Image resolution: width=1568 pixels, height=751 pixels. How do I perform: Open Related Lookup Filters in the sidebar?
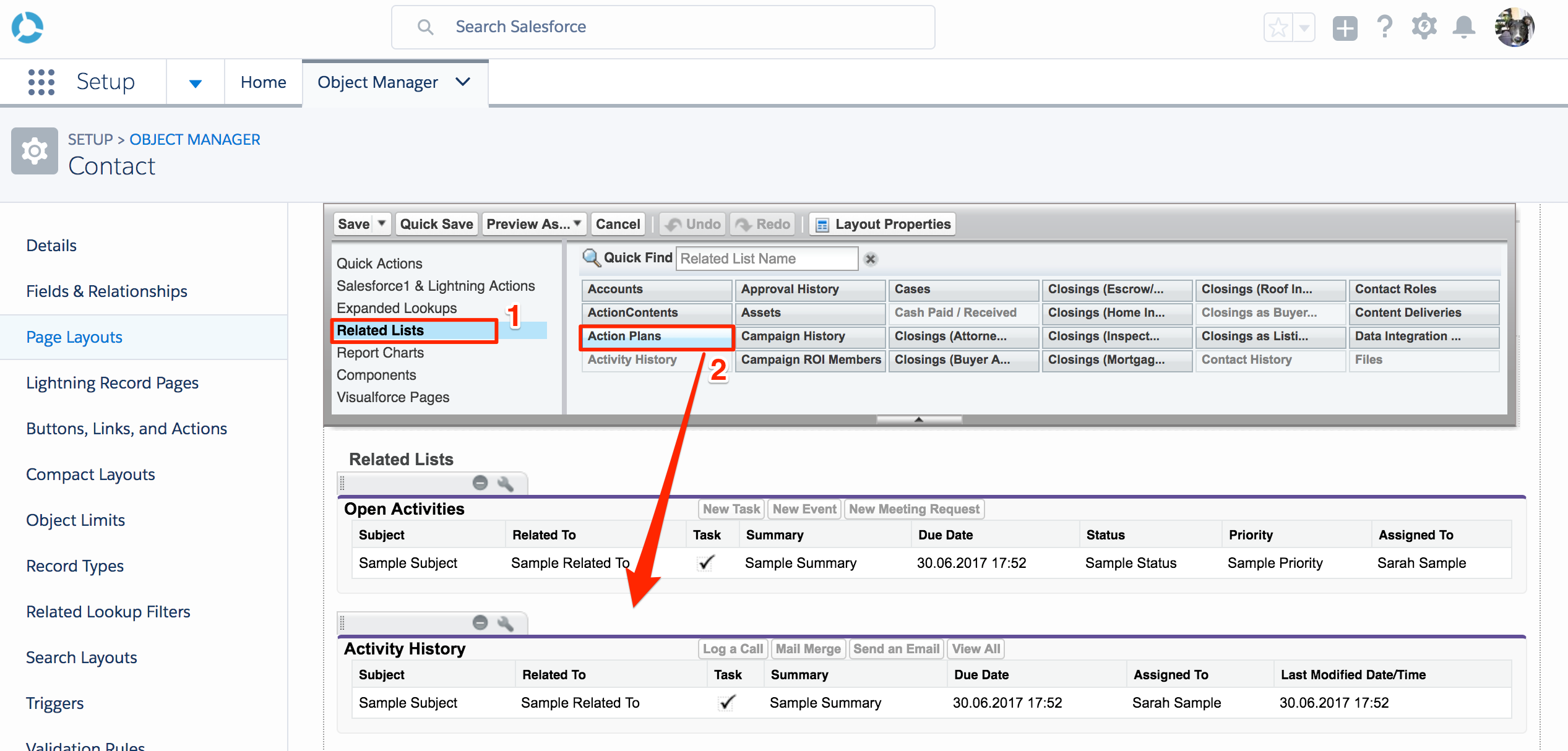108,612
